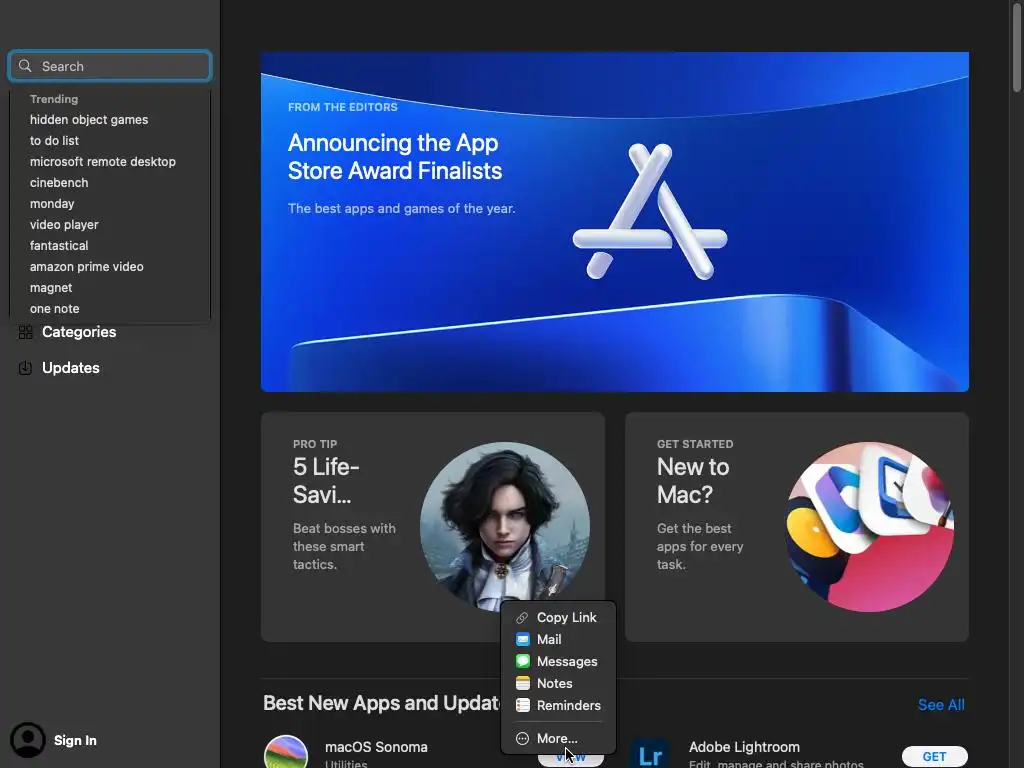Open the Adobe Lightroom app icon

650,753
